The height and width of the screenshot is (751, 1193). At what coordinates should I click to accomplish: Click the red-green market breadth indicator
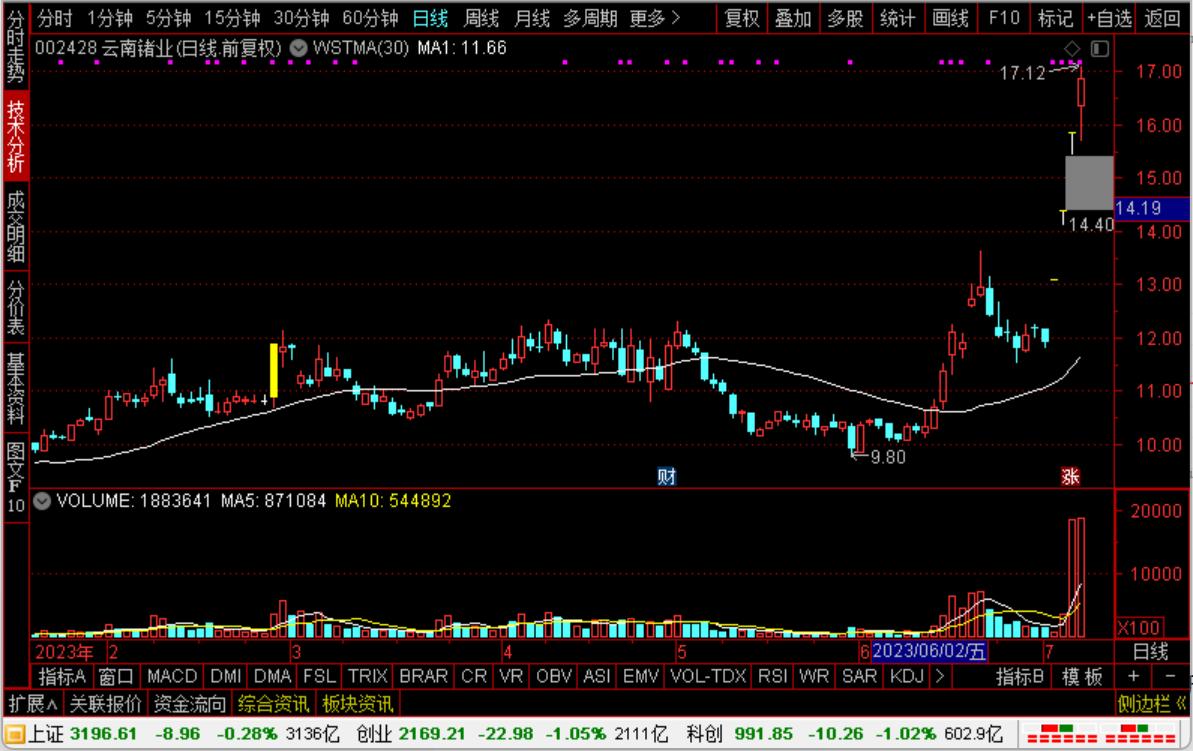[1100, 734]
